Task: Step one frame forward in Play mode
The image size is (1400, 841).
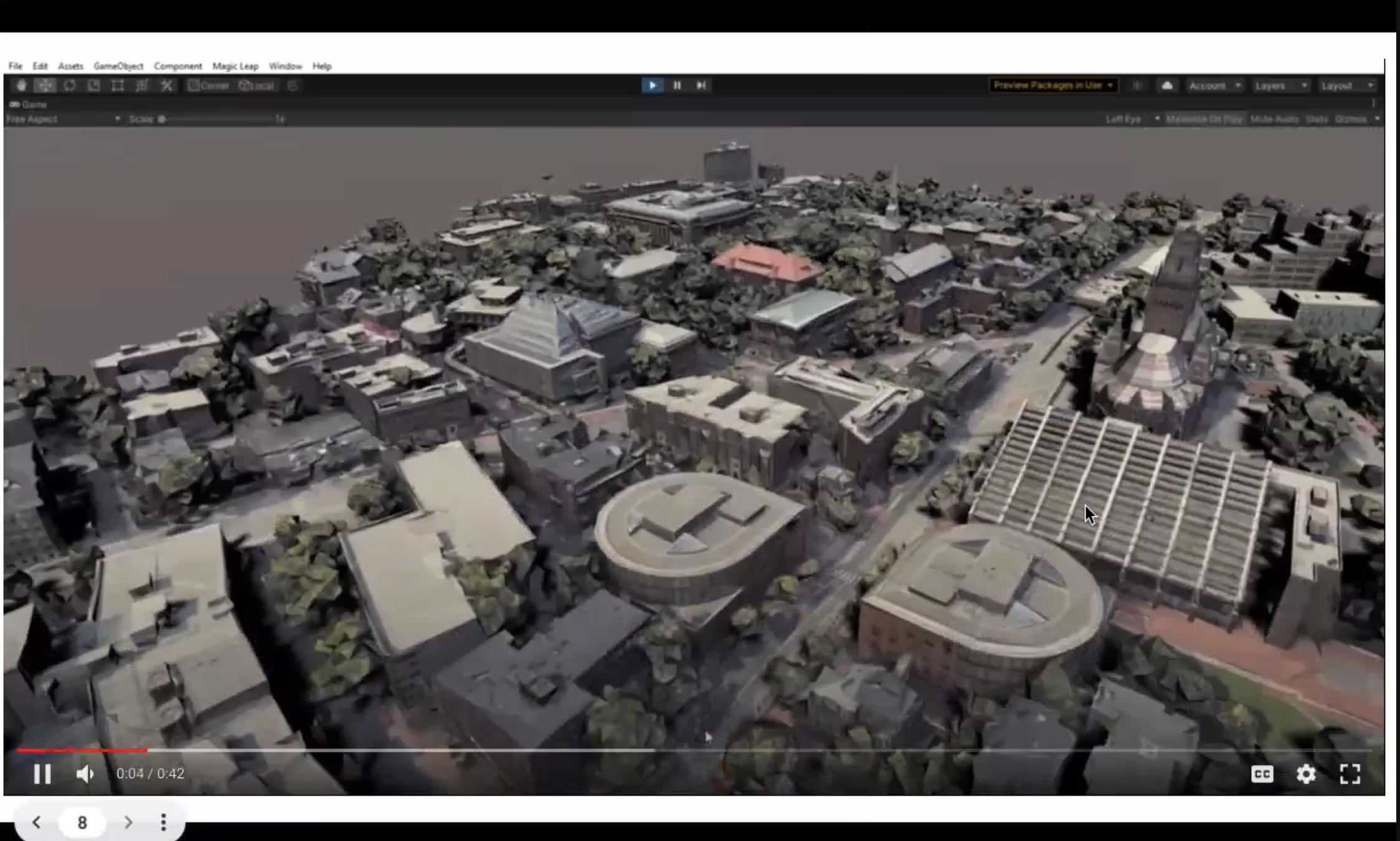Action: [702, 85]
